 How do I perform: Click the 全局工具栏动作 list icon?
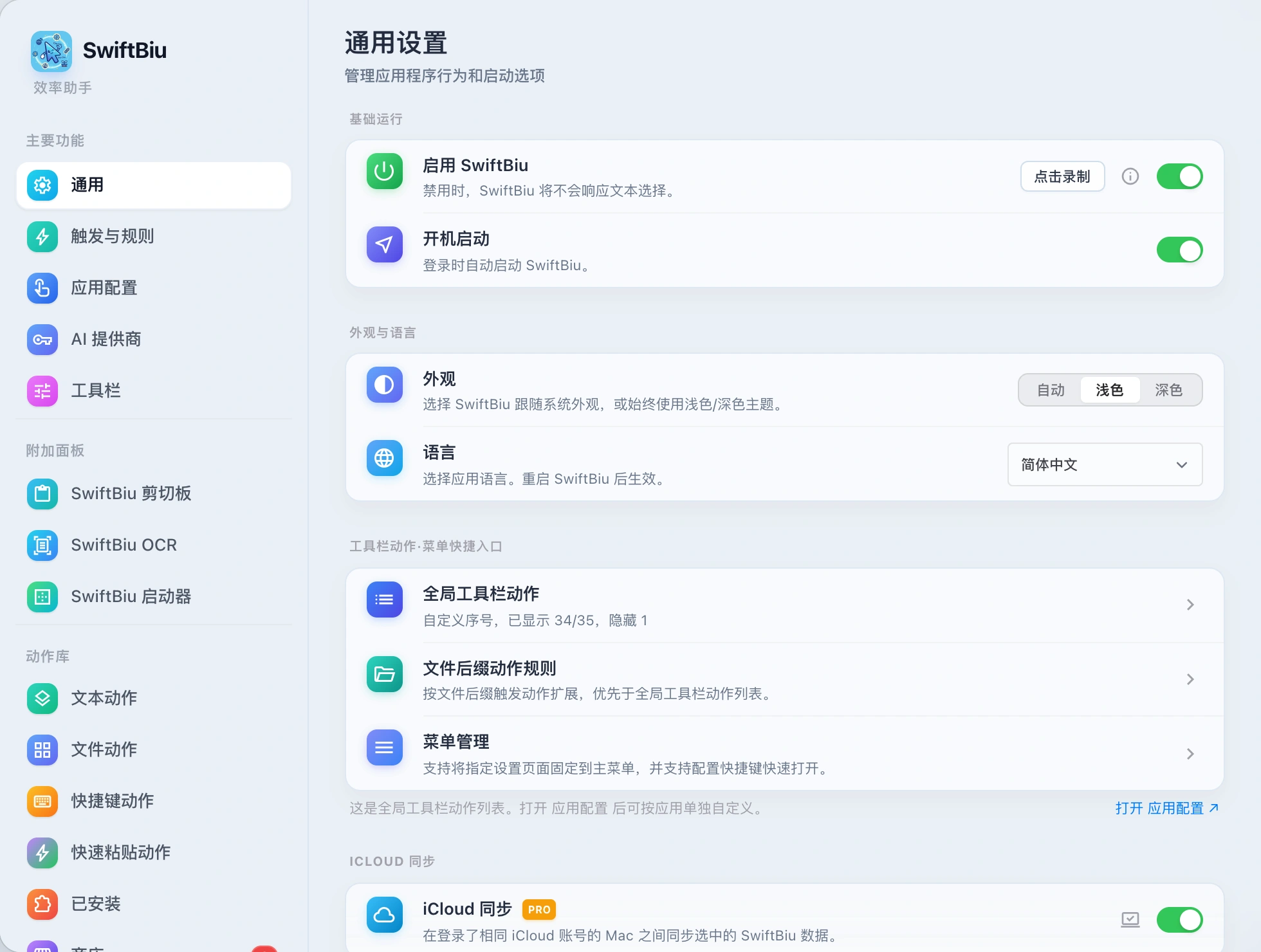pos(385,600)
